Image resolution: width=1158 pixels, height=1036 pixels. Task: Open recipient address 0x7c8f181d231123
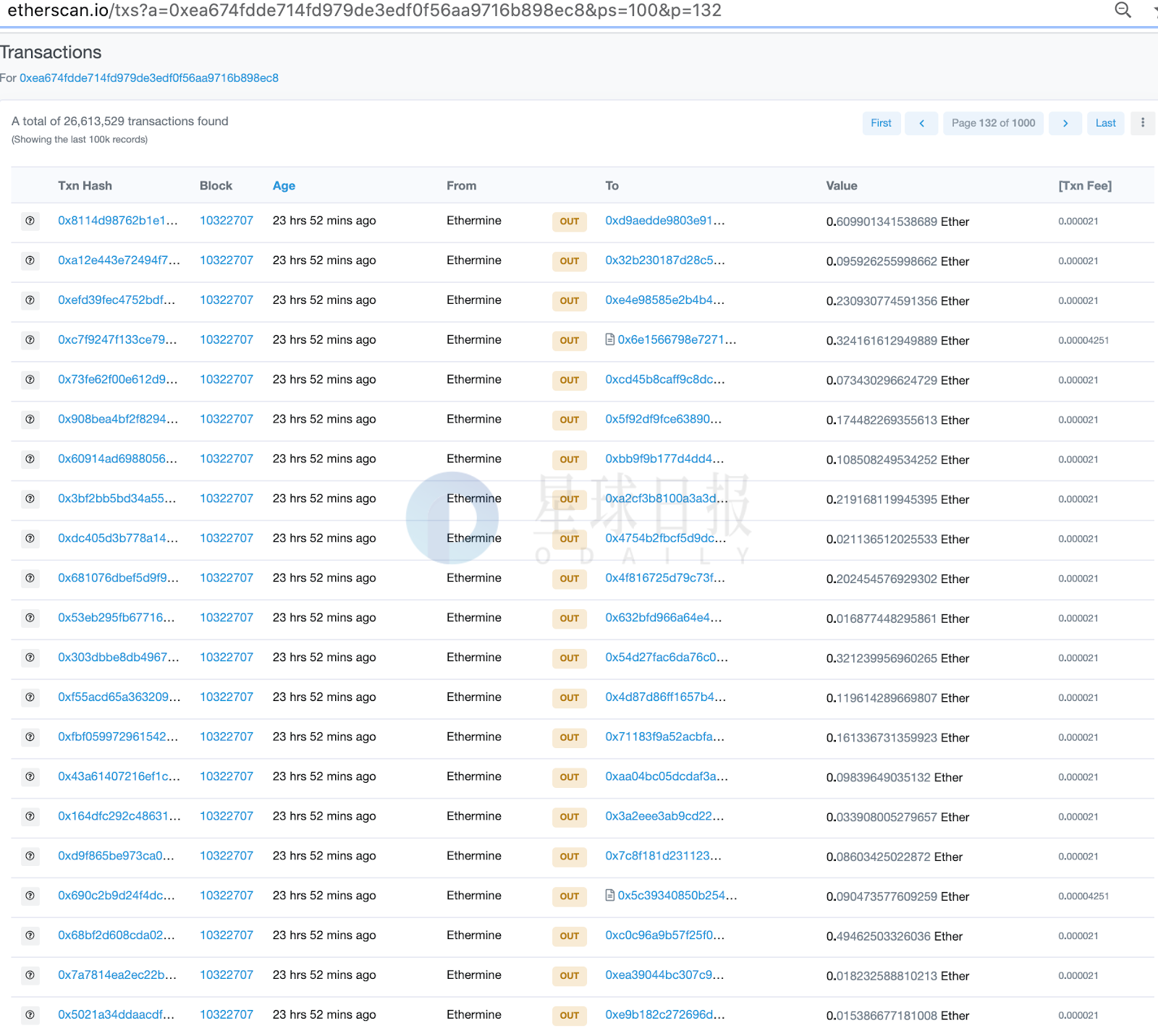tap(664, 856)
